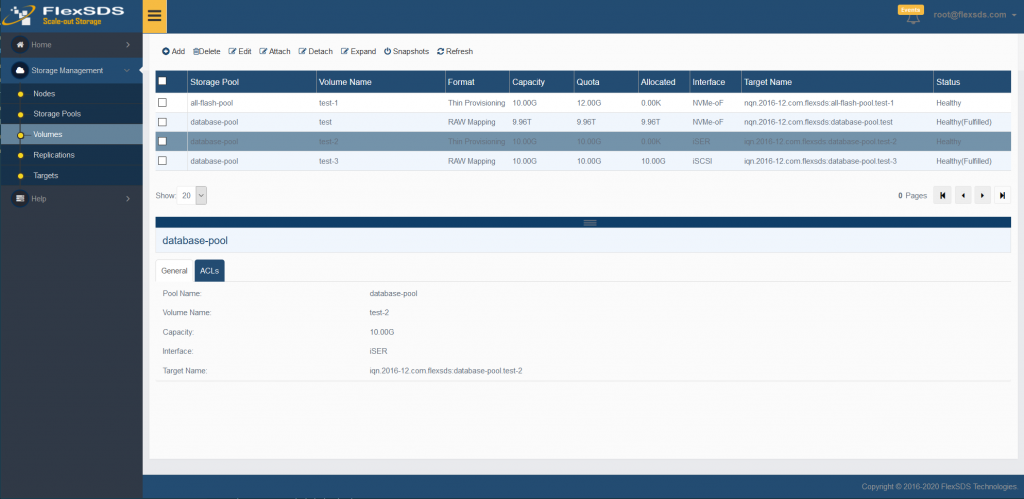Check the box for the 9.96T test volume

pyautogui.click(x=163, y=121)
